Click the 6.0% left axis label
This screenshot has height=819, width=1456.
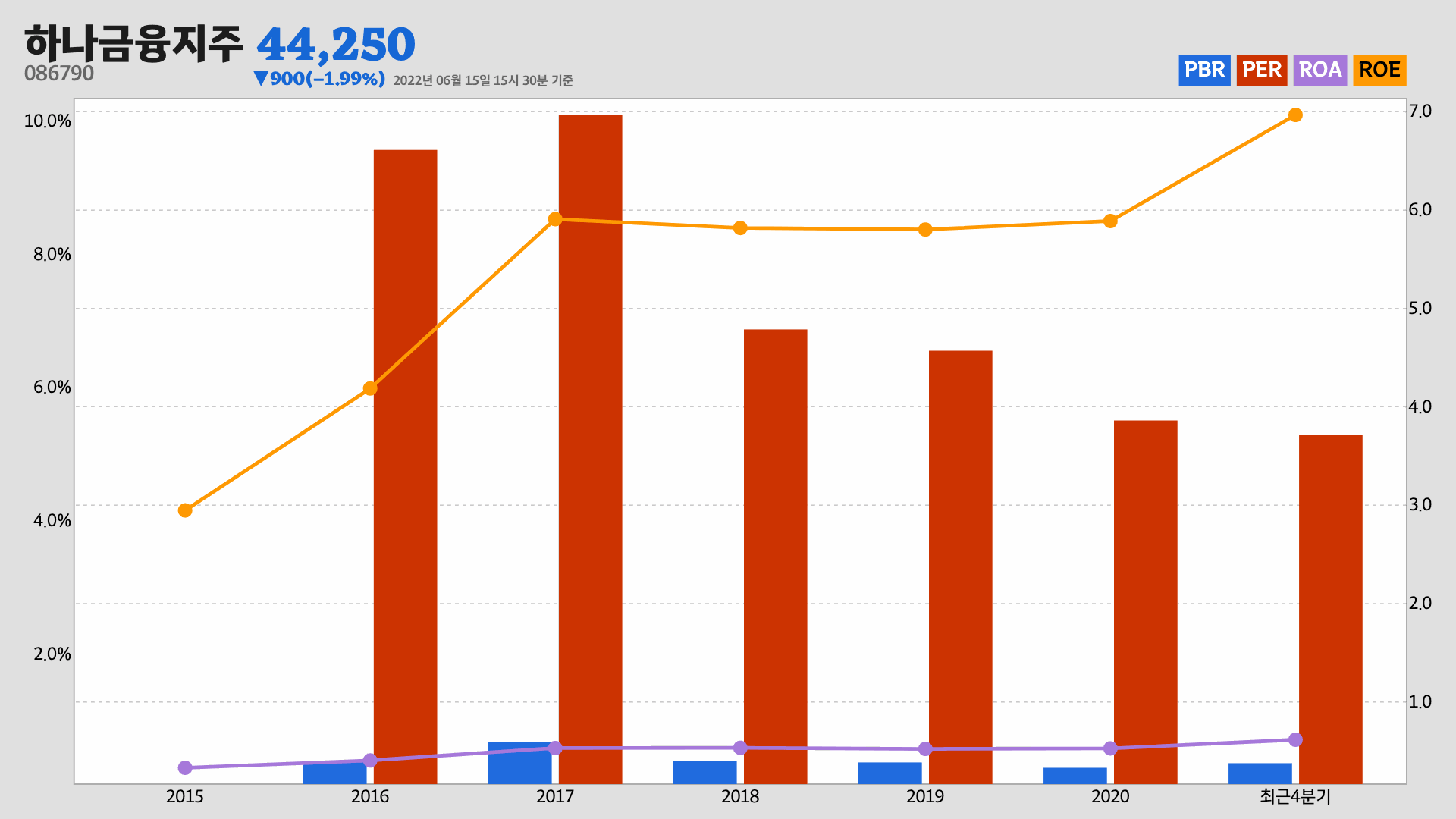click(52, 388)
